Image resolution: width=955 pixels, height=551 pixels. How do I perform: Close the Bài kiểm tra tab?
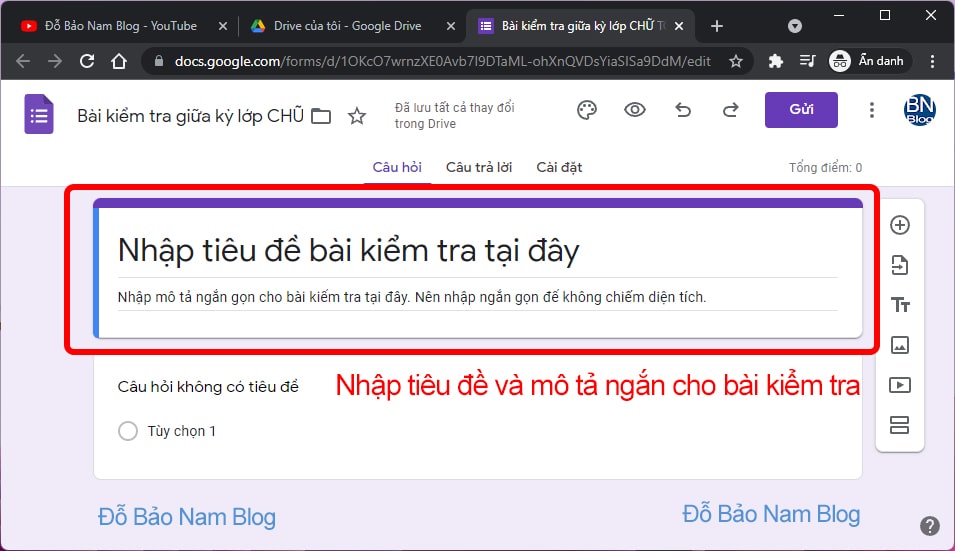[679, 26]
